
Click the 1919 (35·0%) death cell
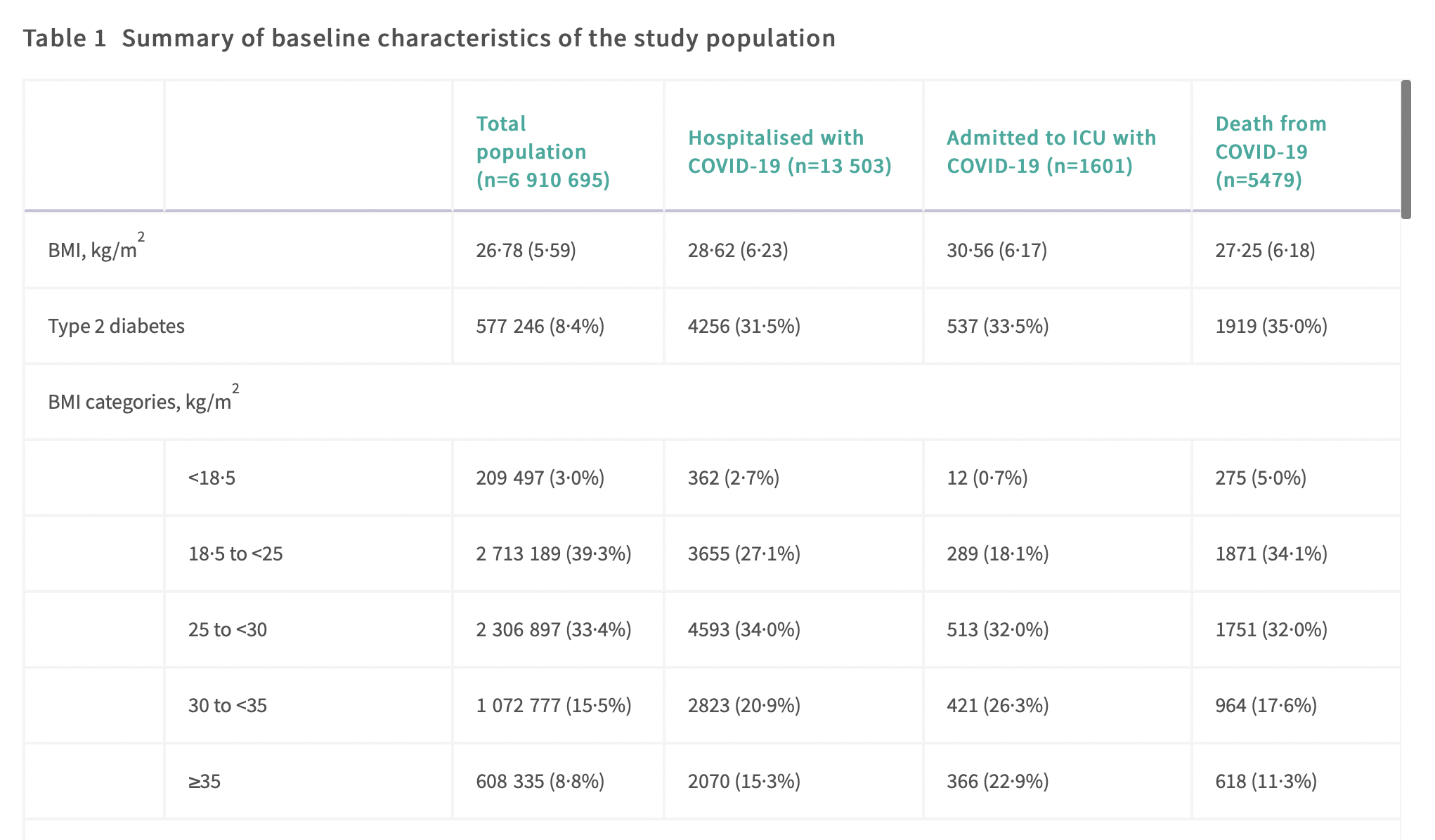[1271, 326]
